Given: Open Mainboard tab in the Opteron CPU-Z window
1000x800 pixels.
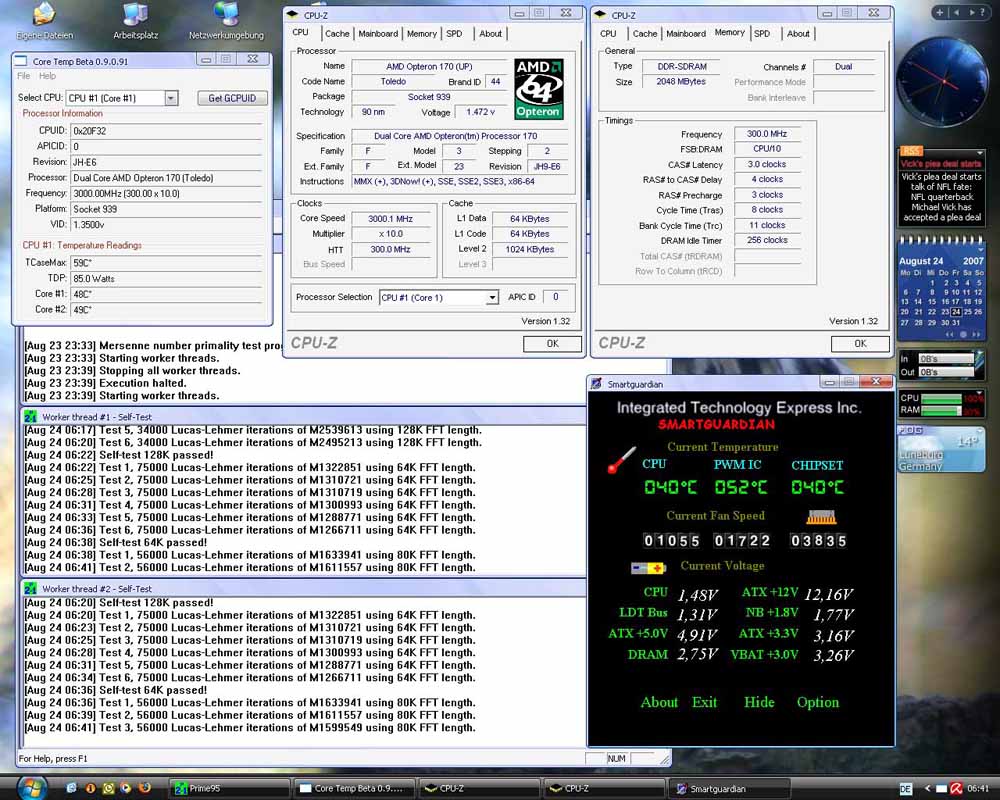Looking at the screenshot, I should [378, 34].
